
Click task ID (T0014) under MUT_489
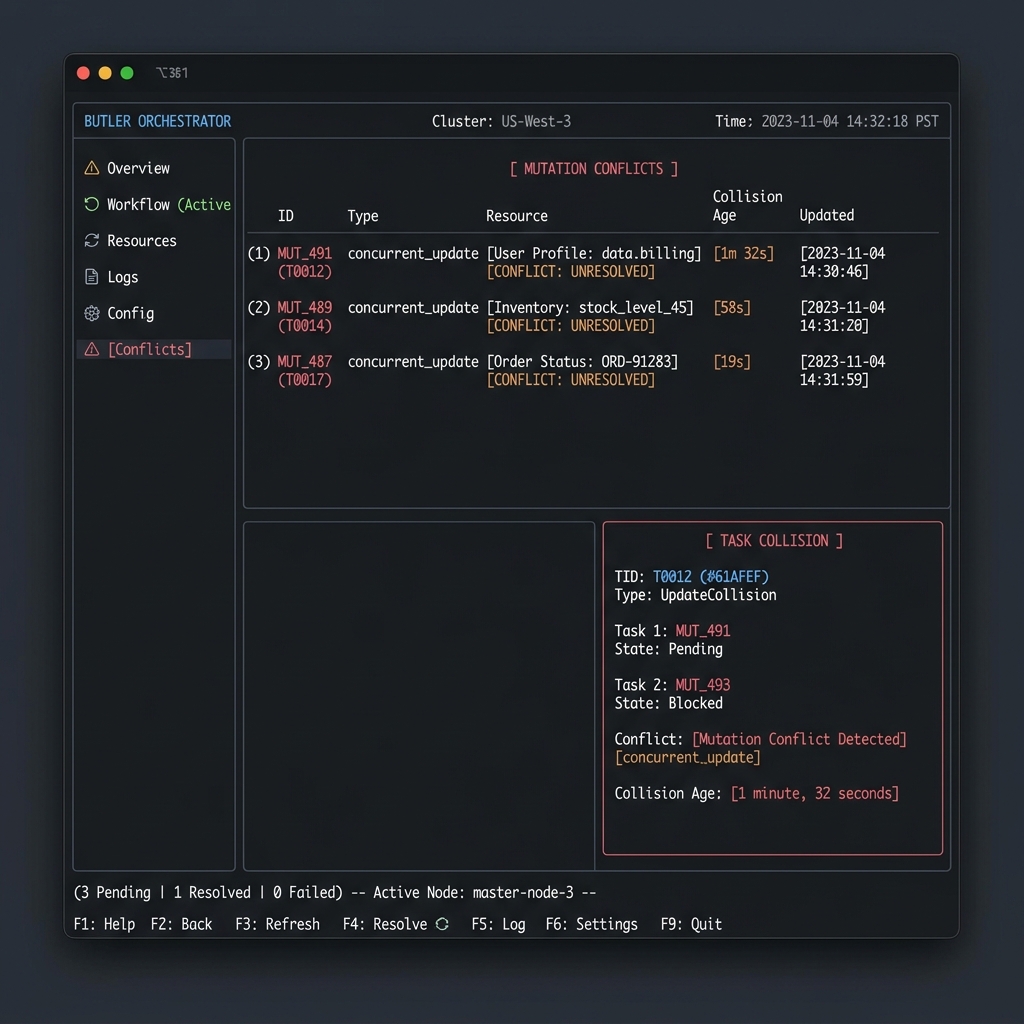pyautogui.click(x=305, y=325)
